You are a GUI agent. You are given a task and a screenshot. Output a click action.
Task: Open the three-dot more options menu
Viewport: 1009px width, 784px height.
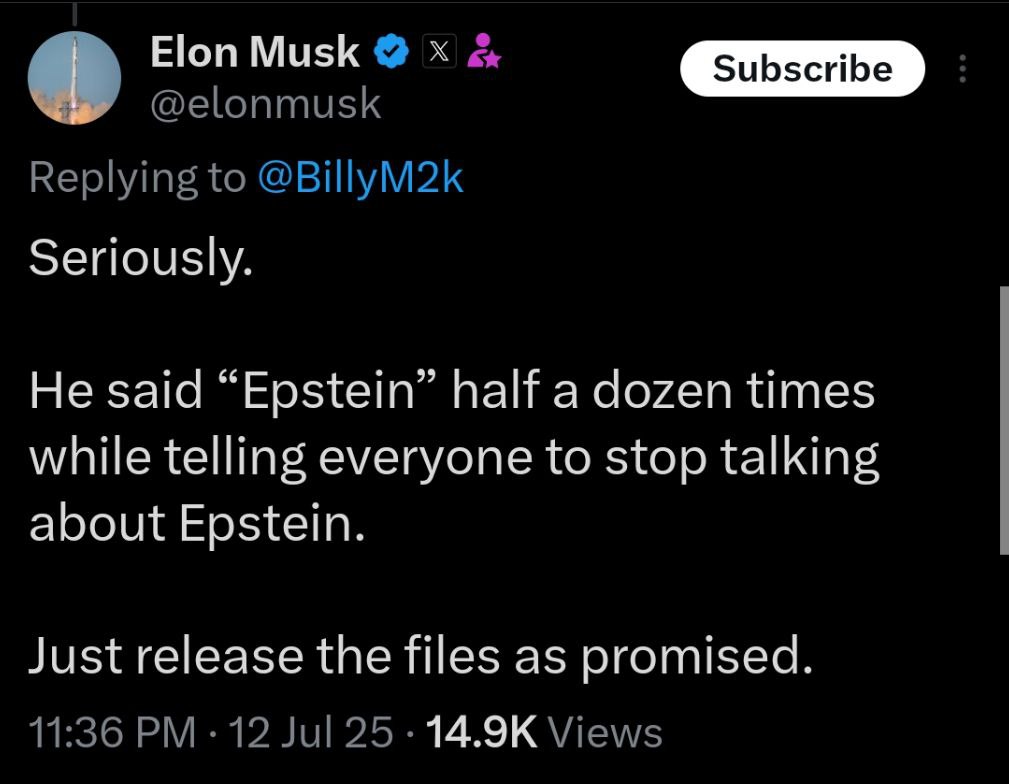point(963,68)
